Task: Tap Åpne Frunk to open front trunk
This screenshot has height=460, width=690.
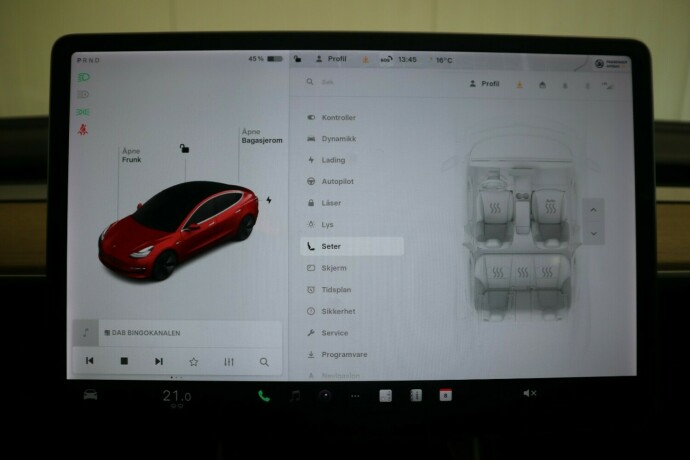Action: point(131,156)
